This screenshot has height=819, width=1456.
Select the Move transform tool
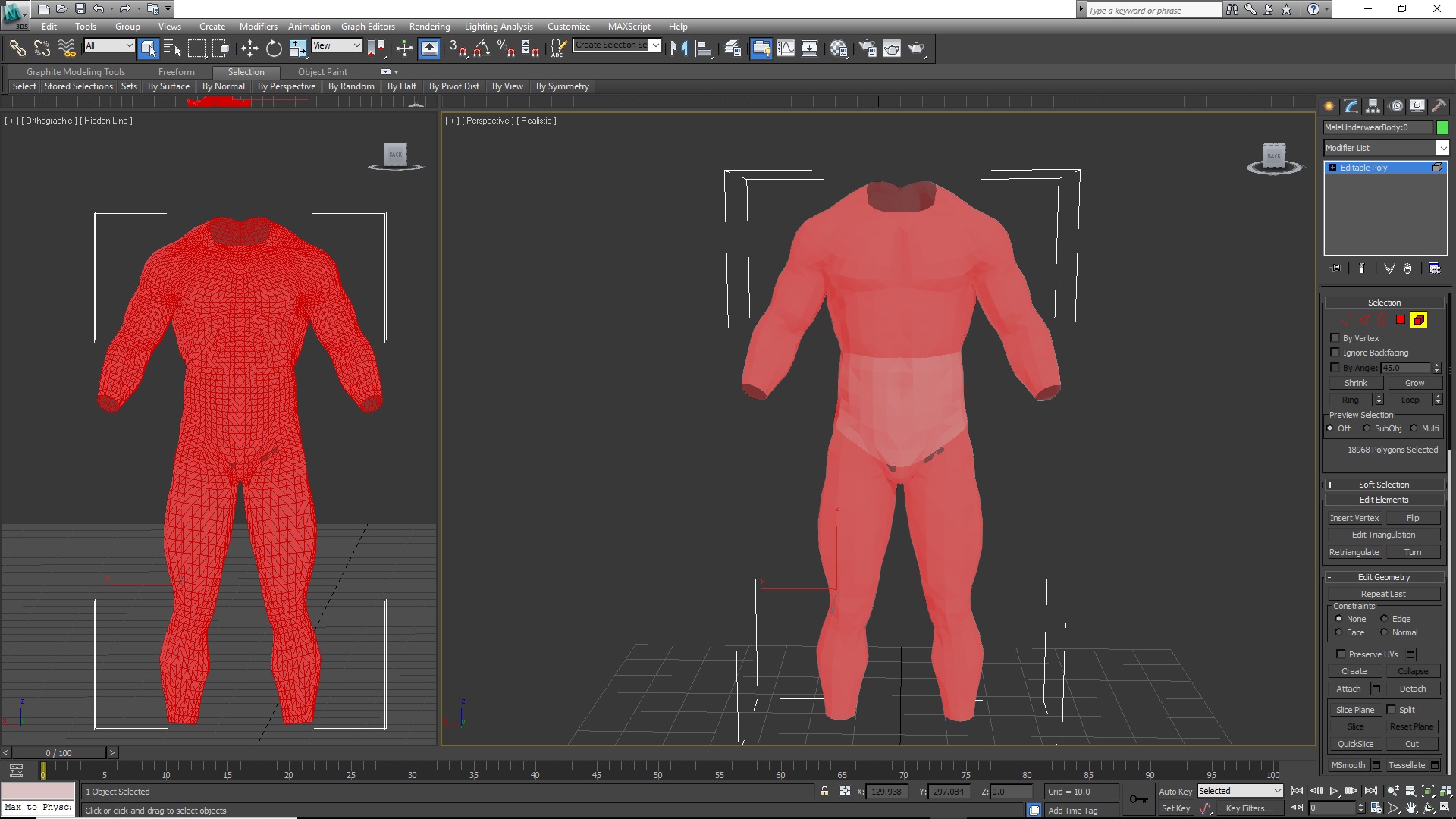pos(249,49)
